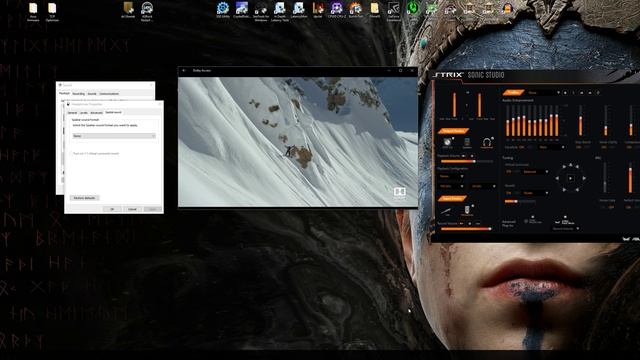Click the right speaker arrow in the surround layout
The width and height of the screenshot is (640, 360).
click(584, 178)
